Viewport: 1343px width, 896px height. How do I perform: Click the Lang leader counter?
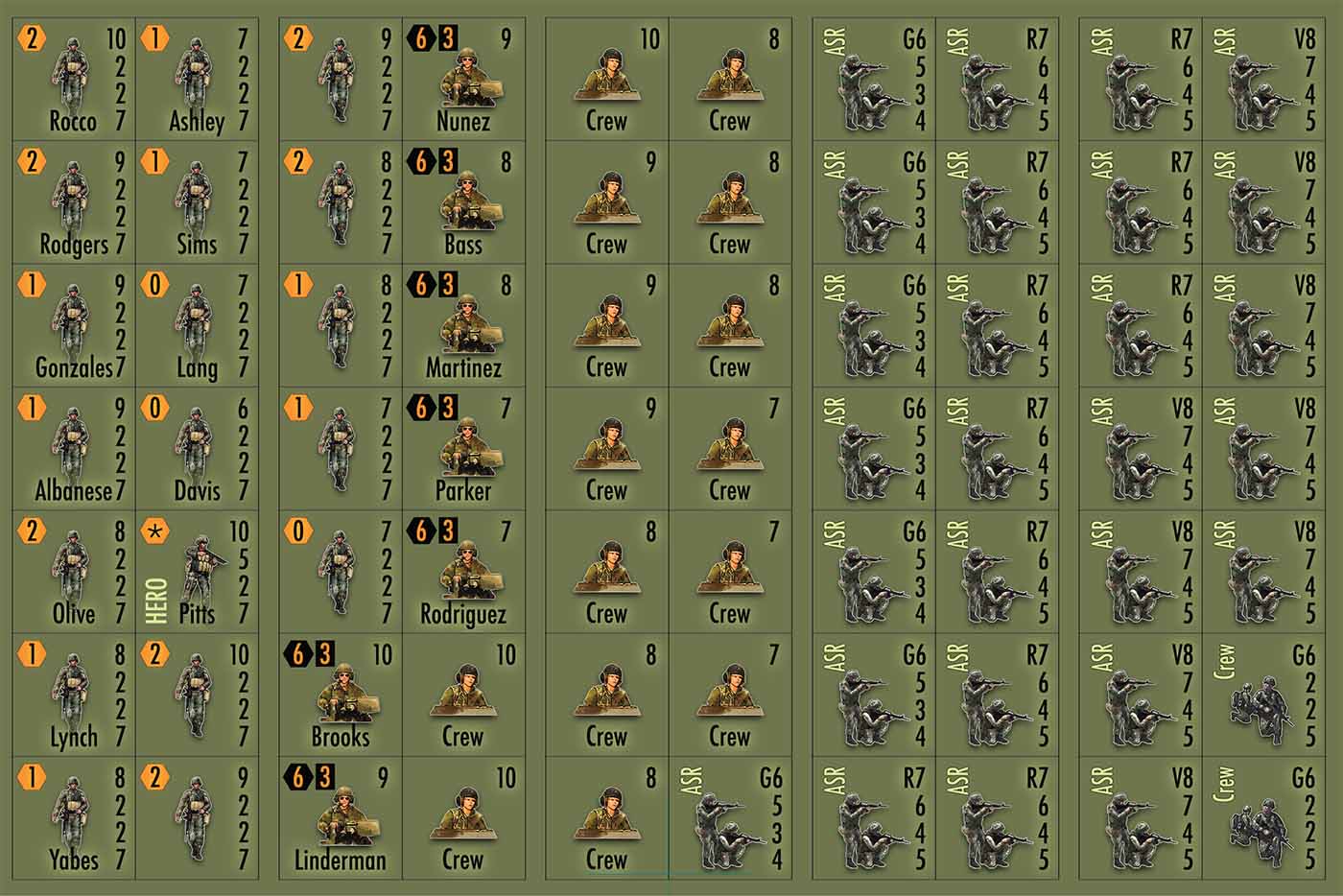coord(197,326)
